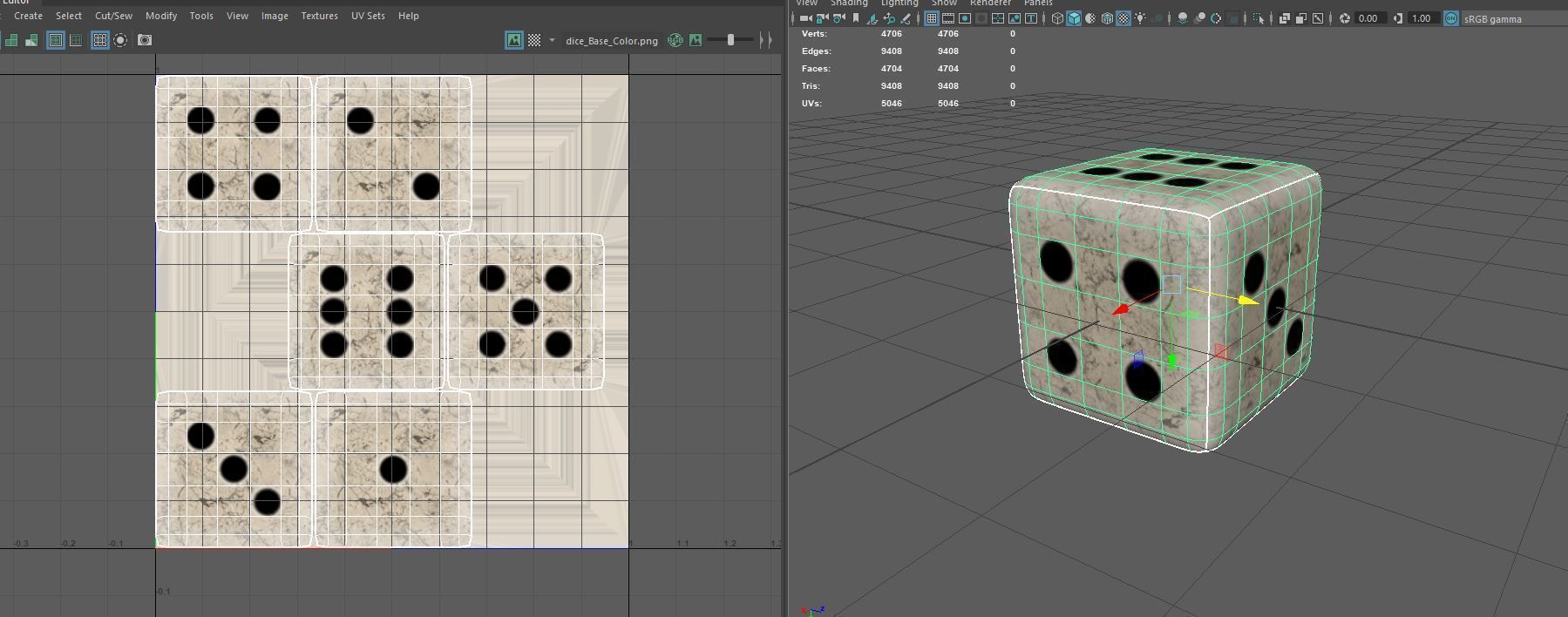This screenshot has height=617, width=1568.
Task: Toggle the motion blur icon
Action: [x=1199, y=18]
